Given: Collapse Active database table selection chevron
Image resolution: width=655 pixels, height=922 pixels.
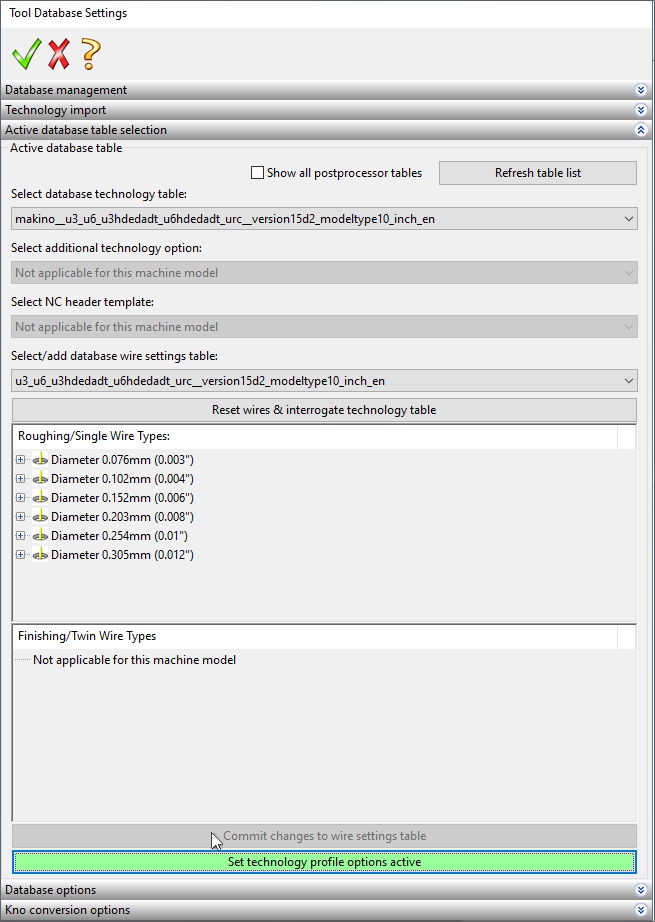Looking at the screenshot, I should coord(641,130).
